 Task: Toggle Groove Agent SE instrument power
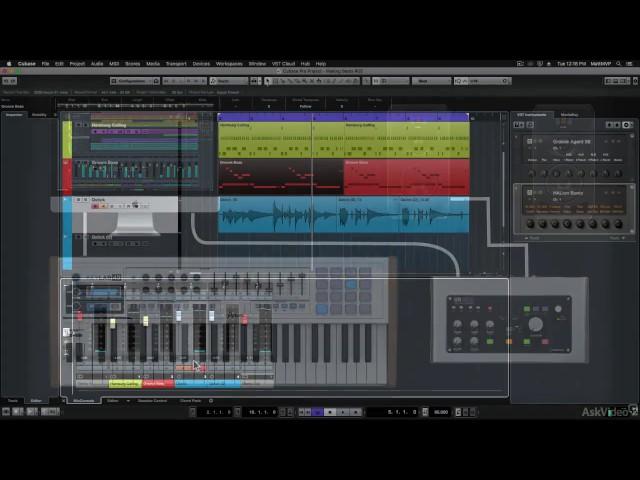[x=529, y=141]
